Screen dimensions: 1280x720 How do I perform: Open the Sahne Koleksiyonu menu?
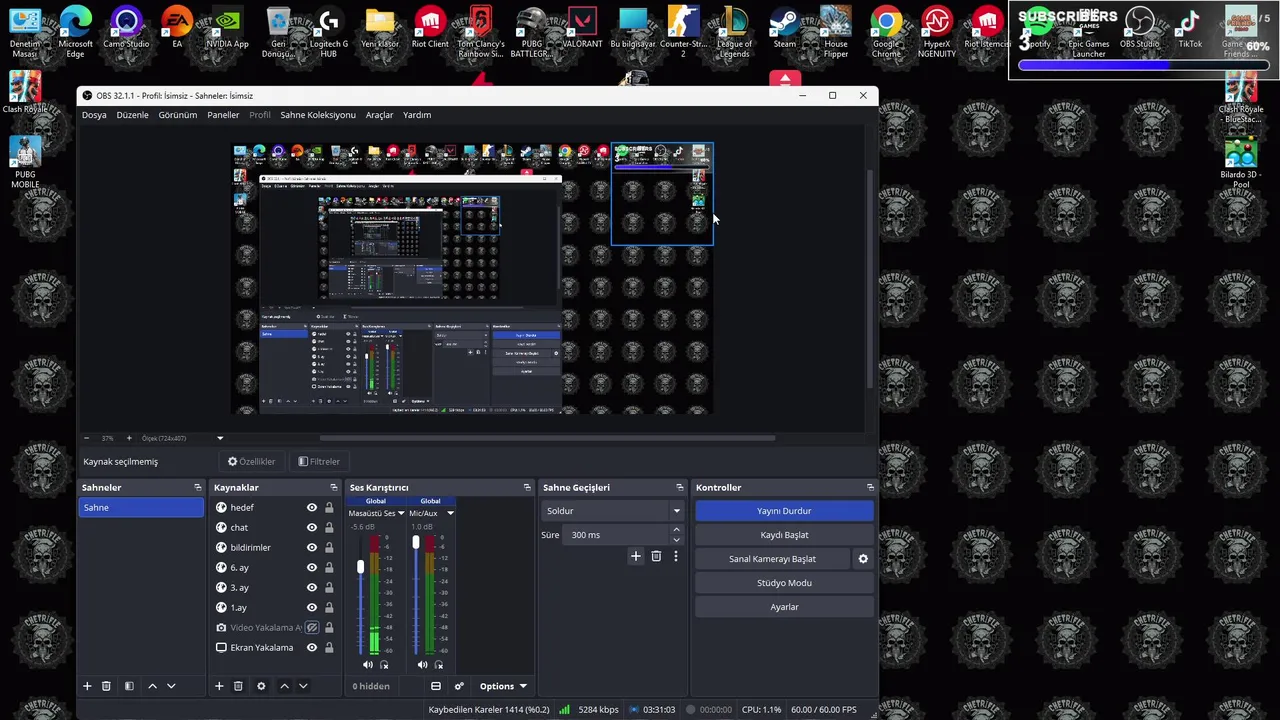coord(318,115)
